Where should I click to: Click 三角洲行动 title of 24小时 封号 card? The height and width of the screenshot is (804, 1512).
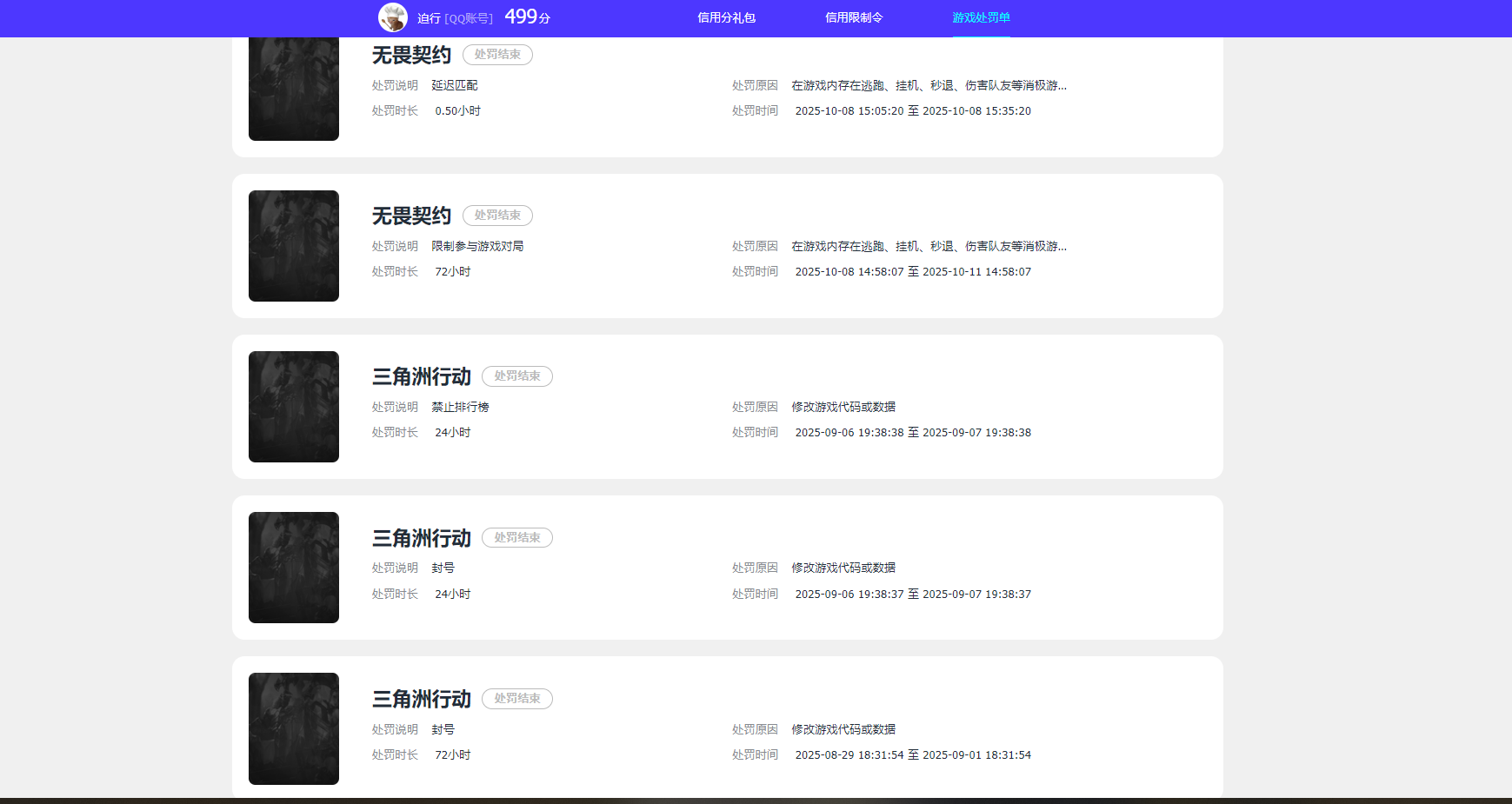[x=421, y=538]
